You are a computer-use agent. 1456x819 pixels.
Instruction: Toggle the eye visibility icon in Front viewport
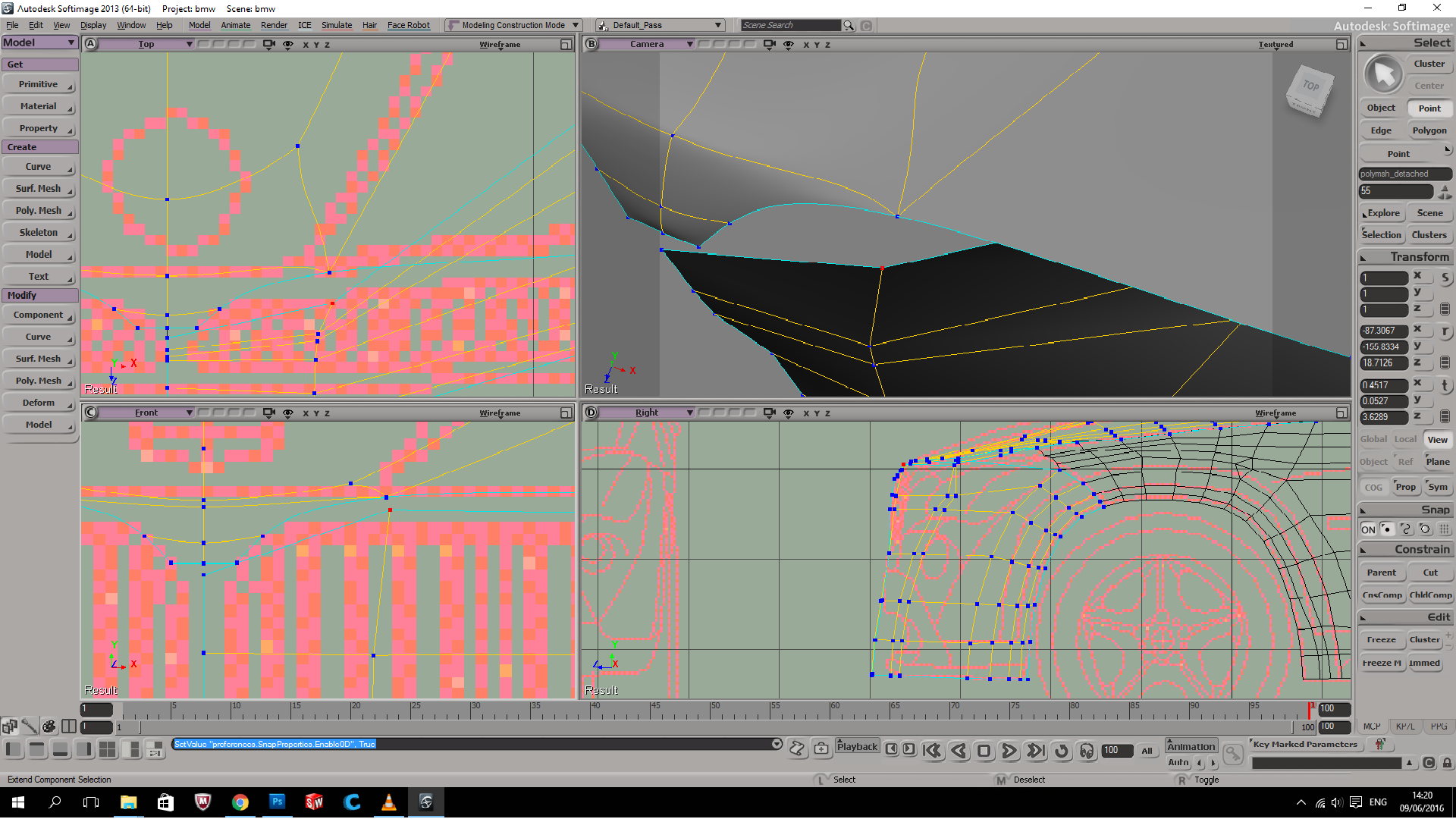point(288,413)
